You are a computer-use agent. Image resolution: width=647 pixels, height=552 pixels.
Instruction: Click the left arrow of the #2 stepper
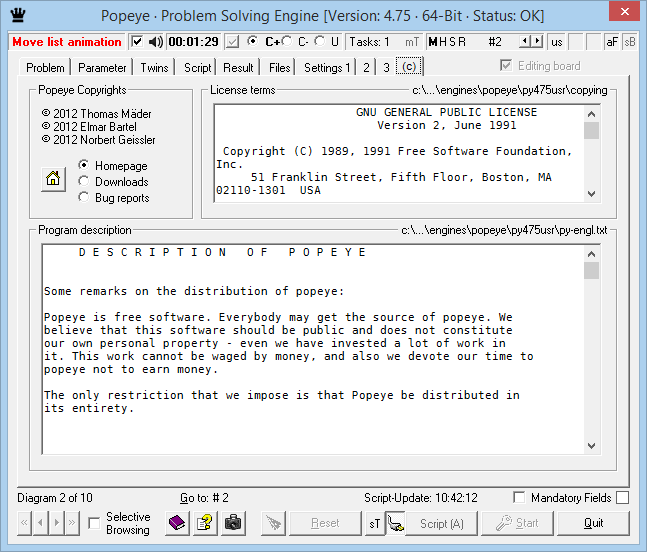[524, 41]
